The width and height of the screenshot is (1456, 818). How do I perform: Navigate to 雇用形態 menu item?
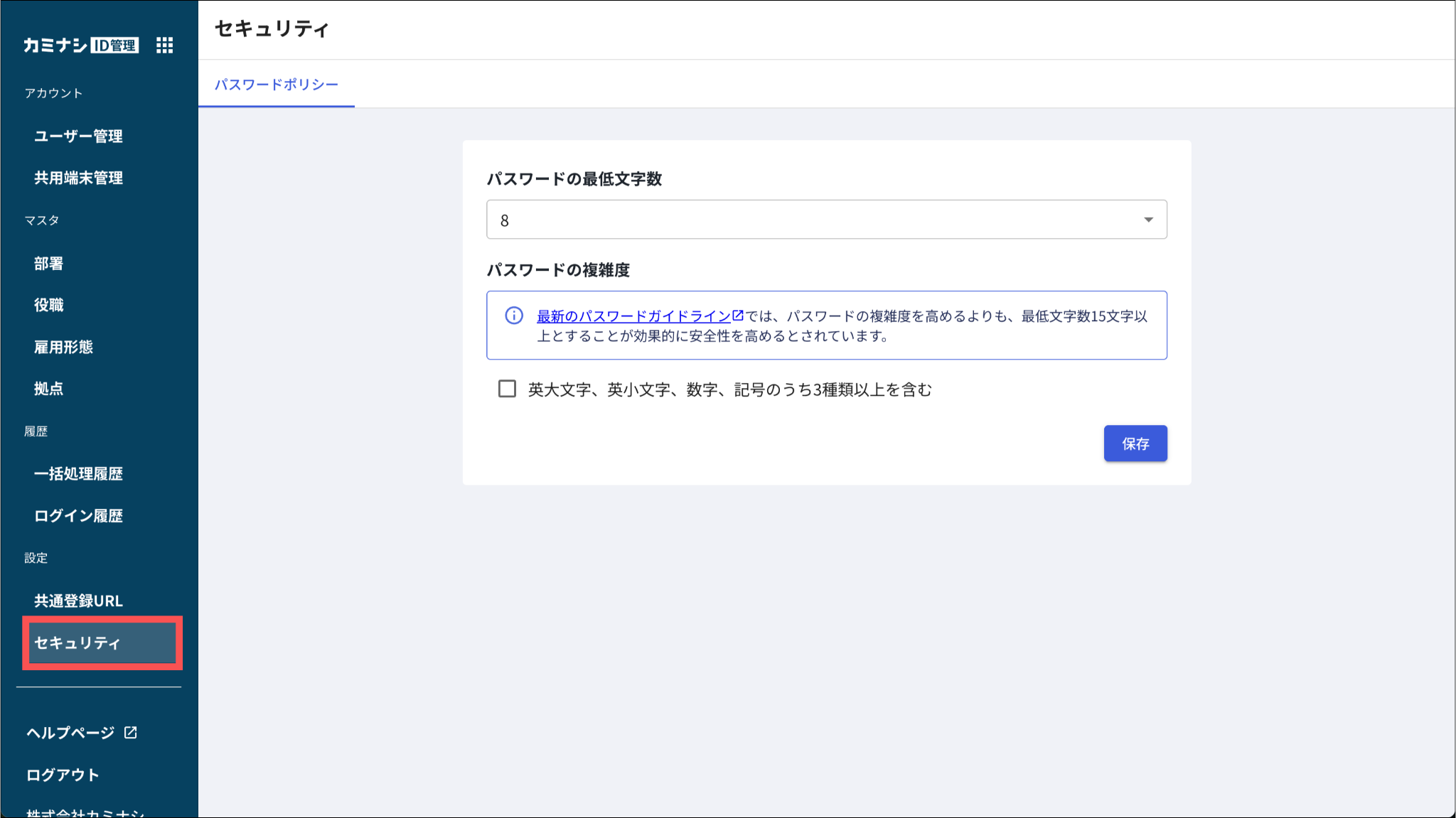click(x=63, y=347)
